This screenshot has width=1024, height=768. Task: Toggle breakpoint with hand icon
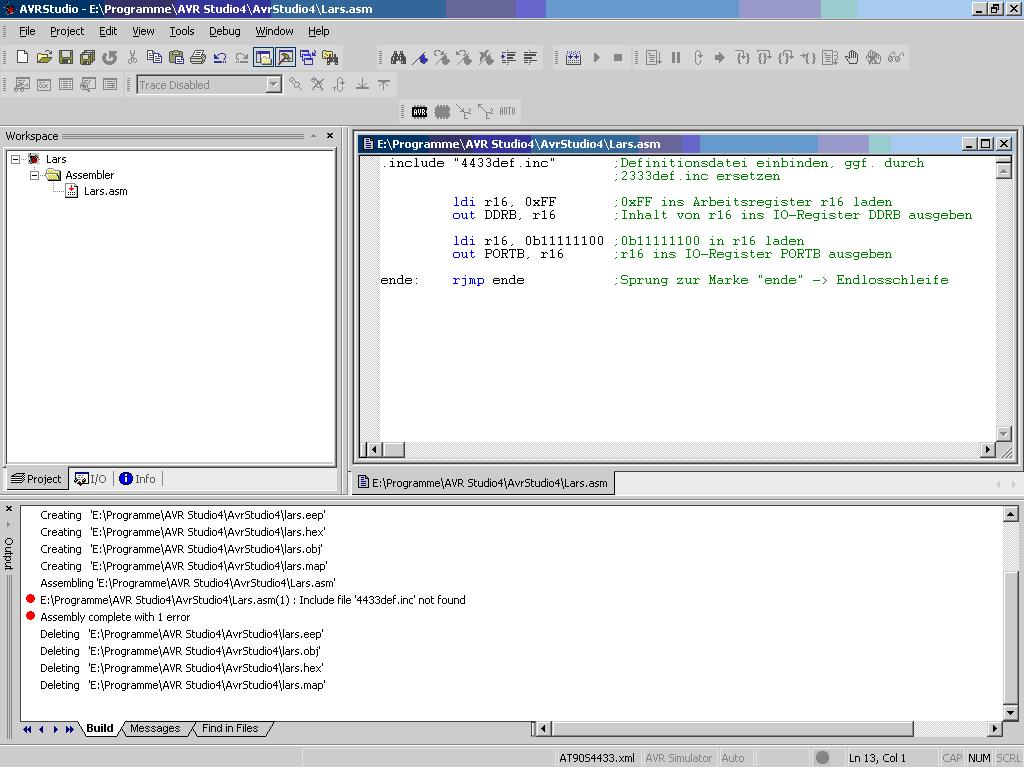tap(852, 57)
